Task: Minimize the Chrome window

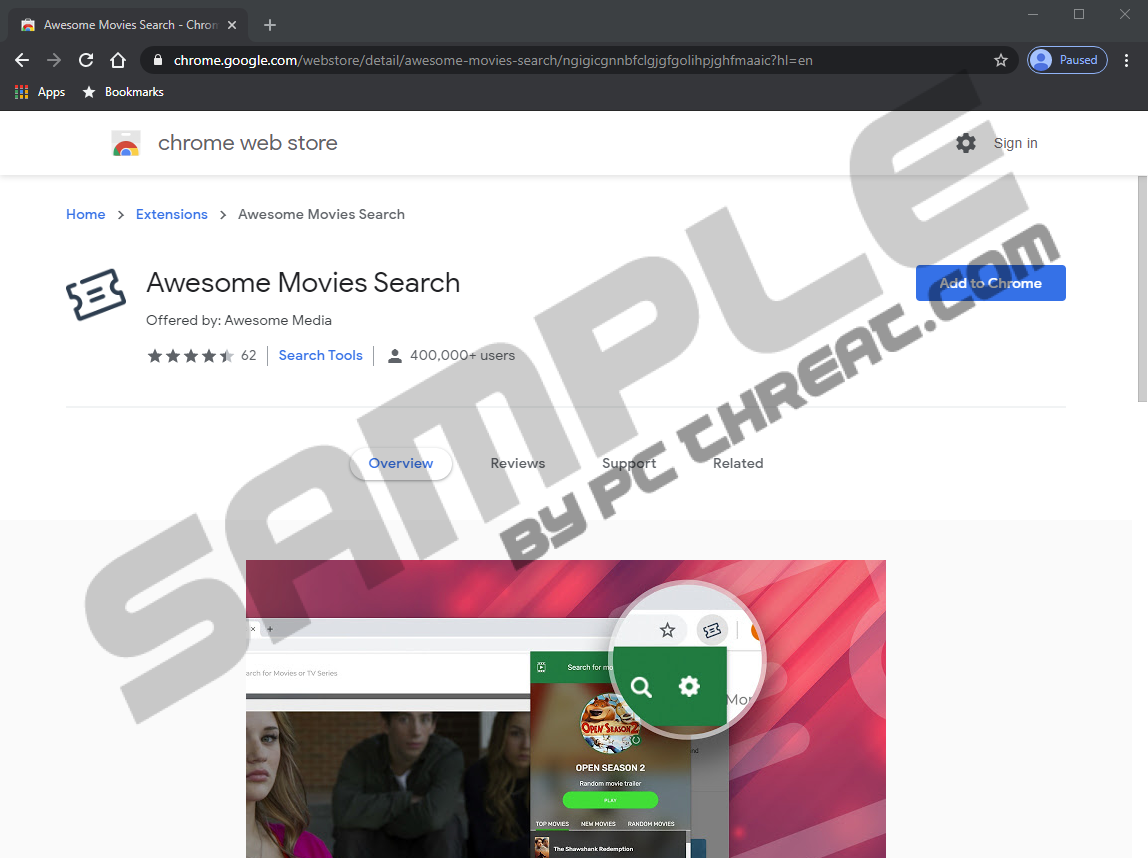Action: (1033, 15)
